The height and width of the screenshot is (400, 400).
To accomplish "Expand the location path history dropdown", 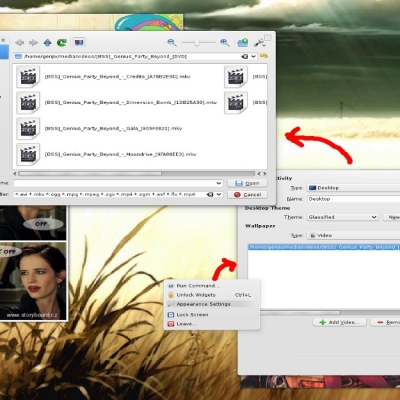I will tap(253, 57).
